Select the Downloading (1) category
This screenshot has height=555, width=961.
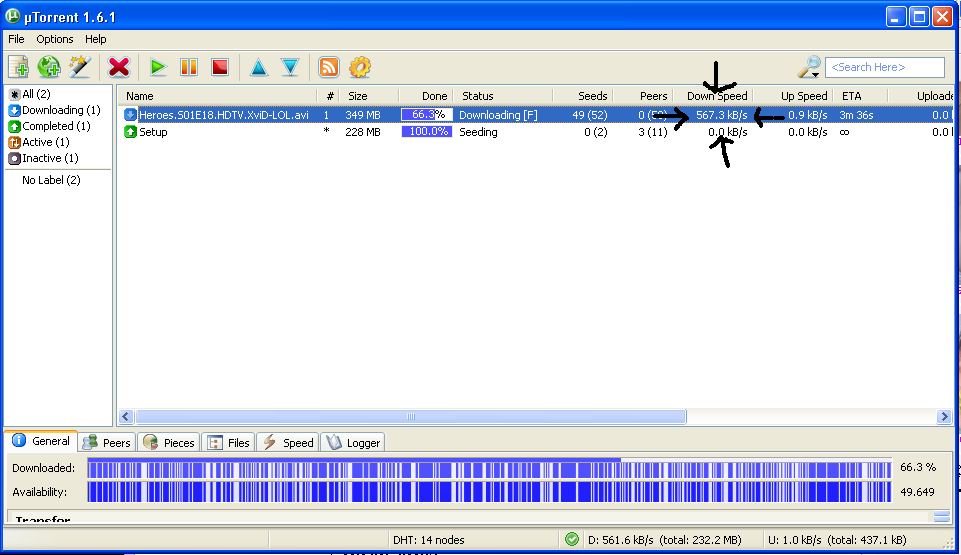pyautogui.click(x=61, y=110)
